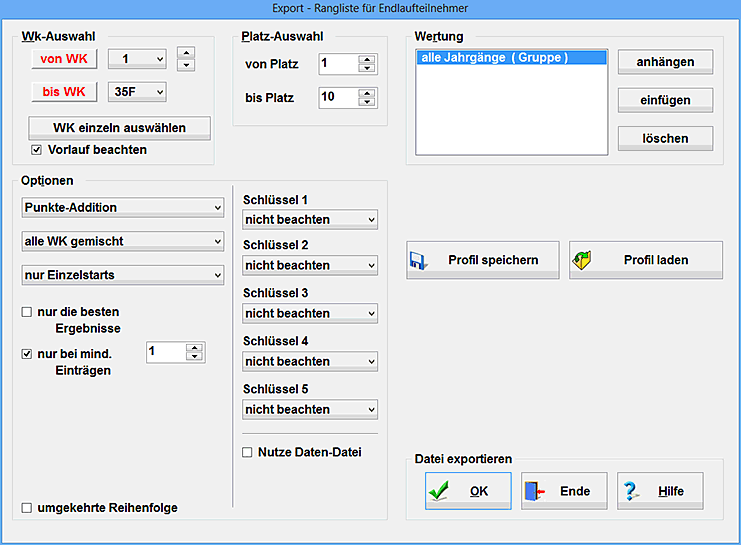Enable nur die besten Ergebnisse checkbox
Screen dimensions: 741x545
[x=27, y=312]
